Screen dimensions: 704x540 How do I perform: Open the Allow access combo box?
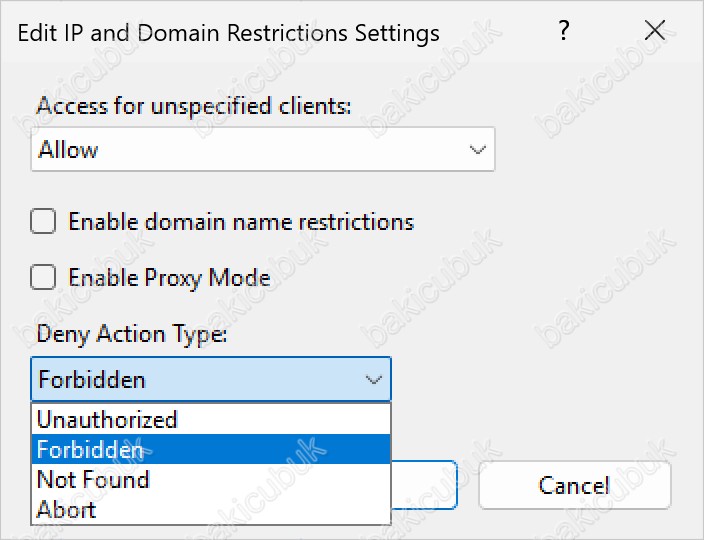[263, 149]
